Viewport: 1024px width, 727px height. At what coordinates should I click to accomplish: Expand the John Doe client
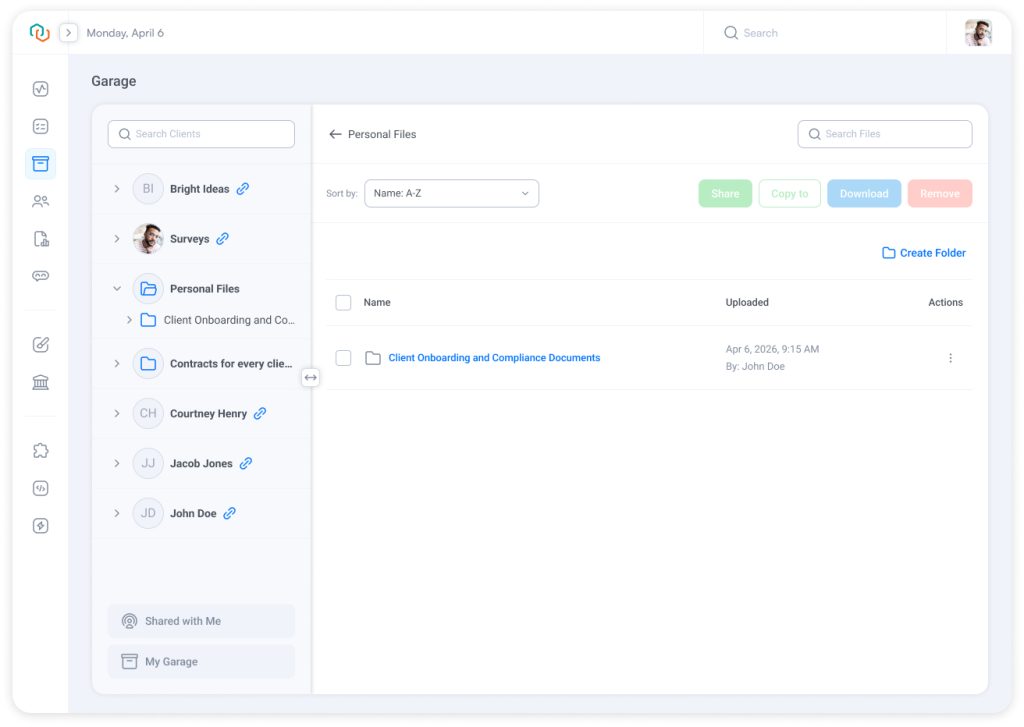click(117, 513)
